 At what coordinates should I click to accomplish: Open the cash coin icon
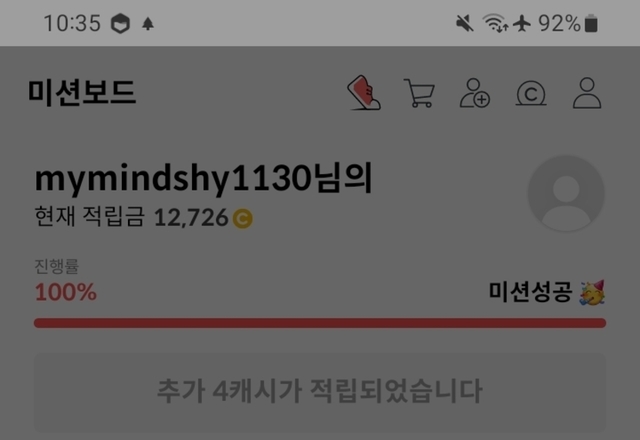531,93
